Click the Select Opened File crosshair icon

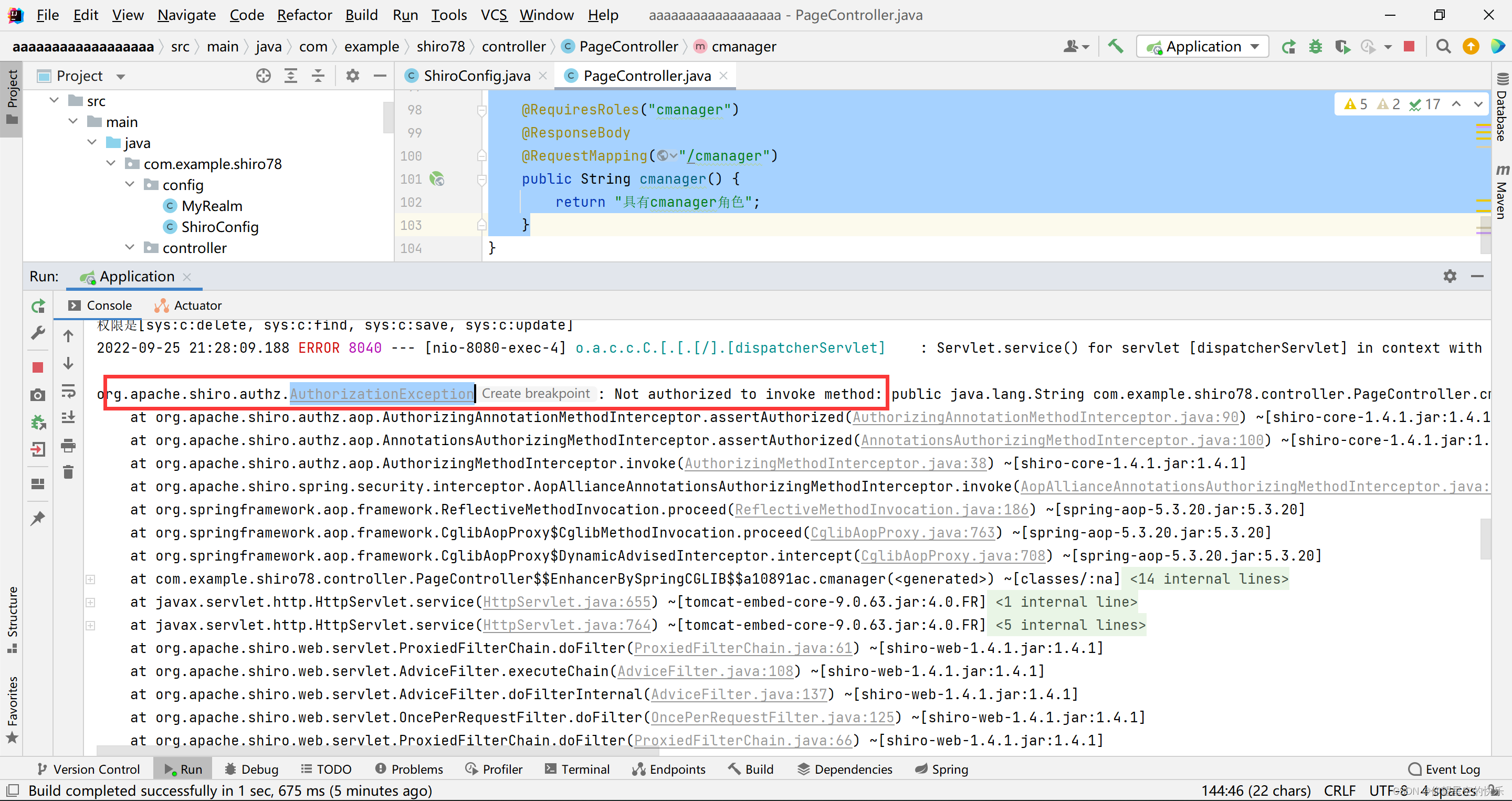click(x=264, y=76)
